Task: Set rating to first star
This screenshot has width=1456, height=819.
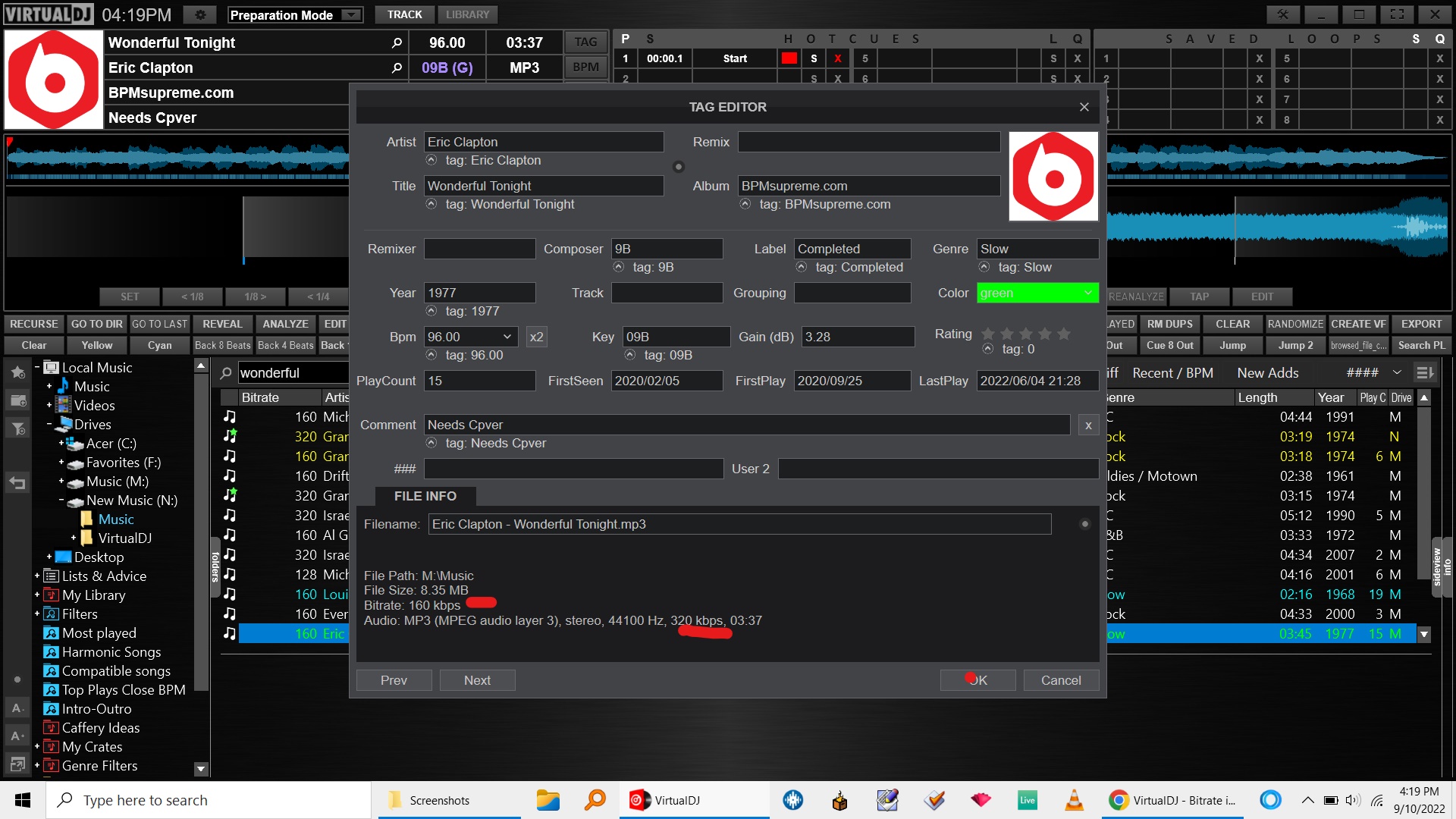Action: pos(988,334)
